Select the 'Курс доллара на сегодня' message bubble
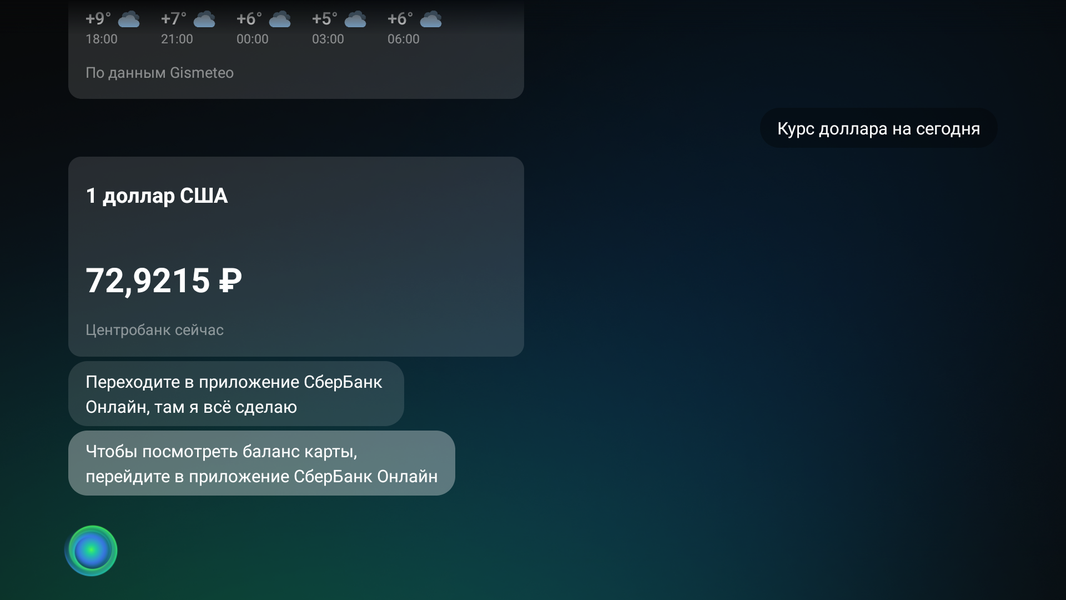1066x600 pixels. coord(878,128)
